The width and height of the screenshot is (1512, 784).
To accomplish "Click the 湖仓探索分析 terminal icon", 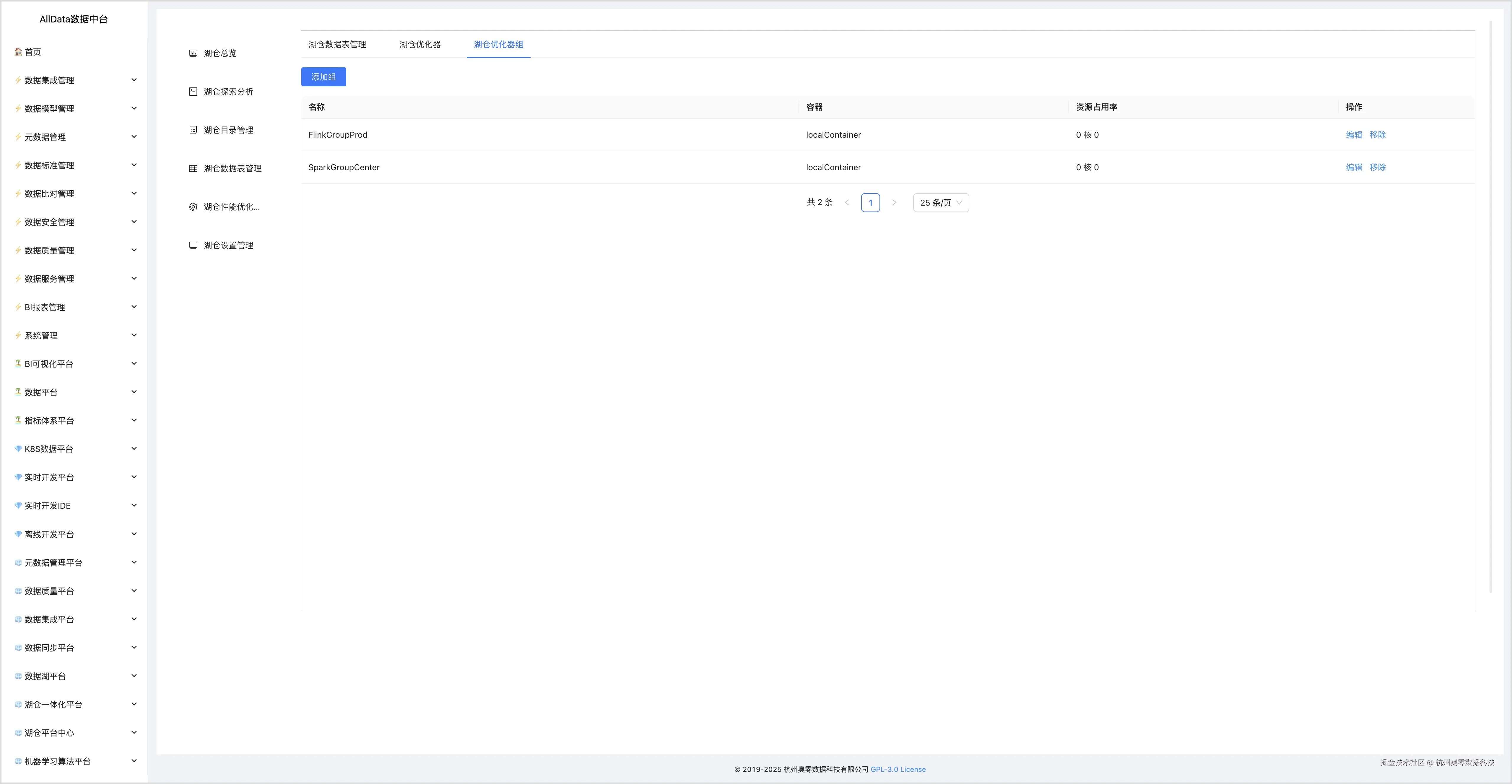I will click(193, 92).
